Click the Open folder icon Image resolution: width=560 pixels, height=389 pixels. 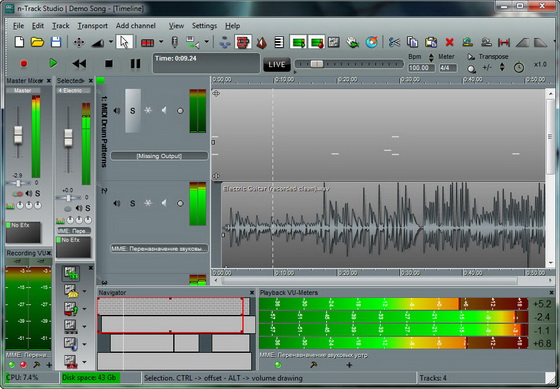pyautogui.click(x=37, y=42)
